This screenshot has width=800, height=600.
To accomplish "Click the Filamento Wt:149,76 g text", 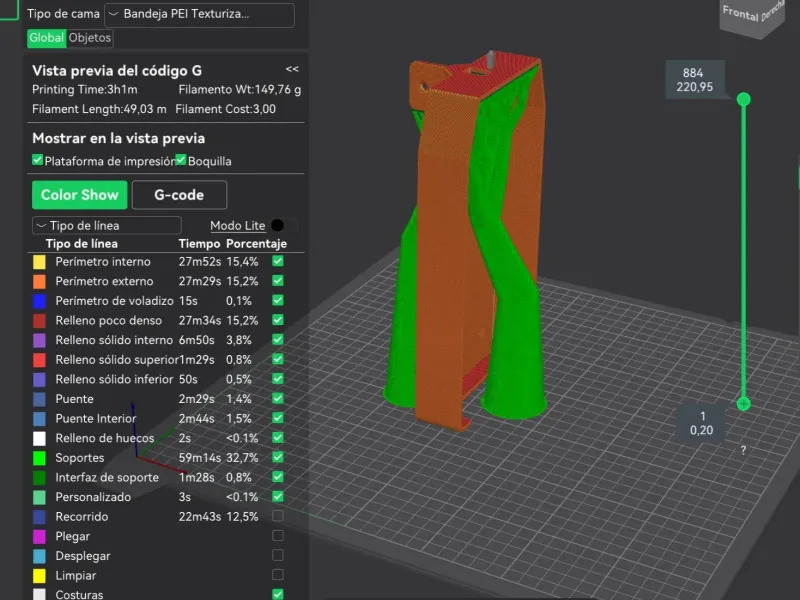I will click(x=240, y=90).
